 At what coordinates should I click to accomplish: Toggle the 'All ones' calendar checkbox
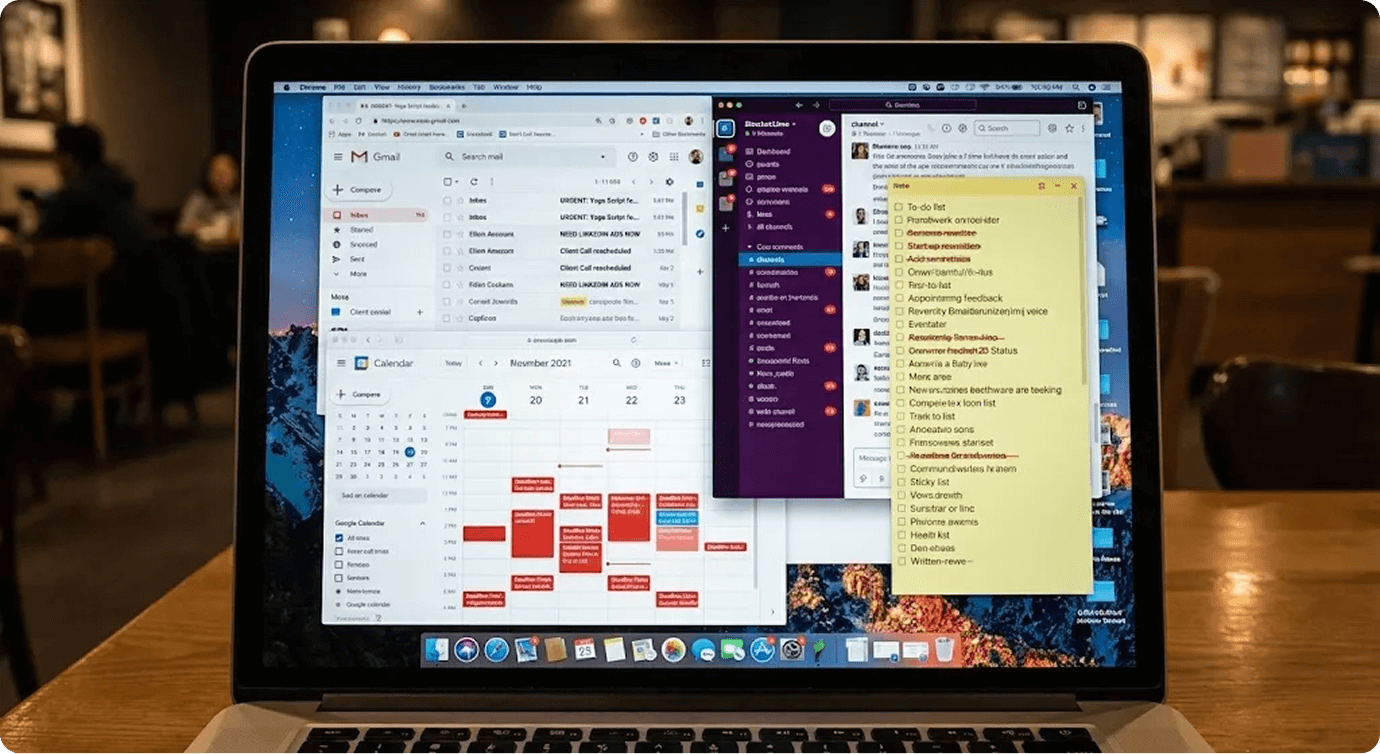(x=340, y=538)
